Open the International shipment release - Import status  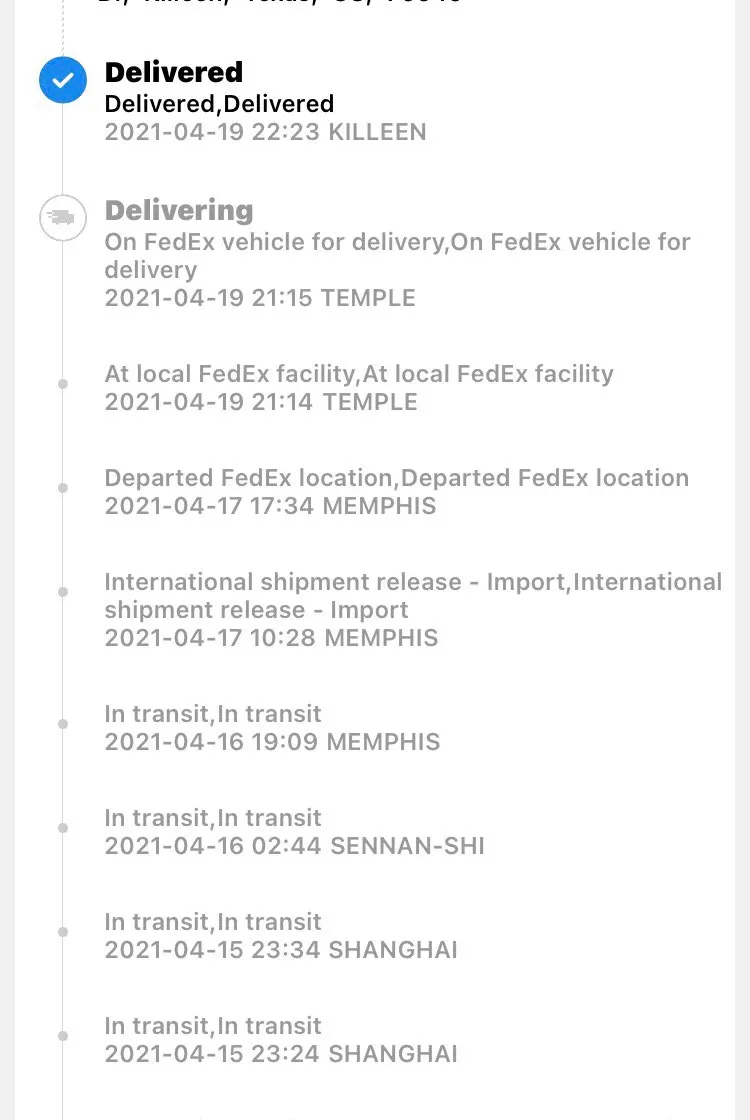pyautogui.click(x=412, y=595)
